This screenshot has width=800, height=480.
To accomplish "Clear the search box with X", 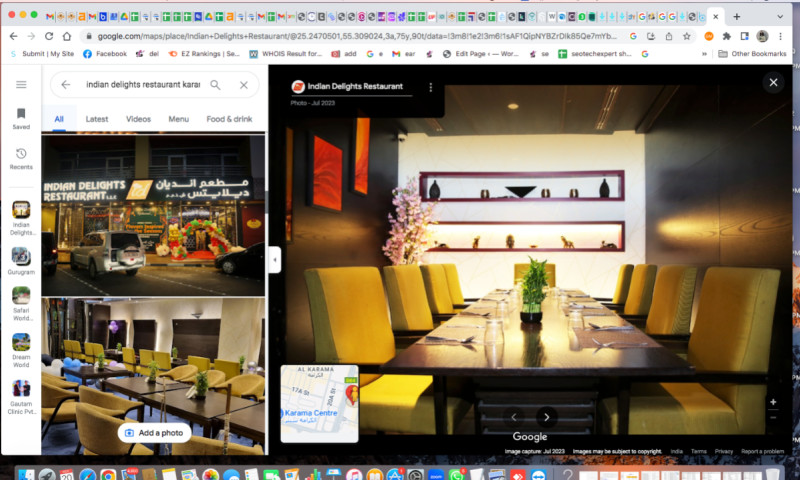I will click(243, 85).
